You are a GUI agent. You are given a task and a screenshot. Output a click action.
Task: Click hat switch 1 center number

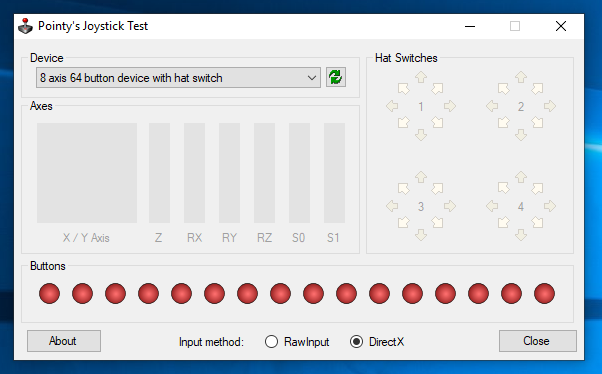(x=421, y=106)
